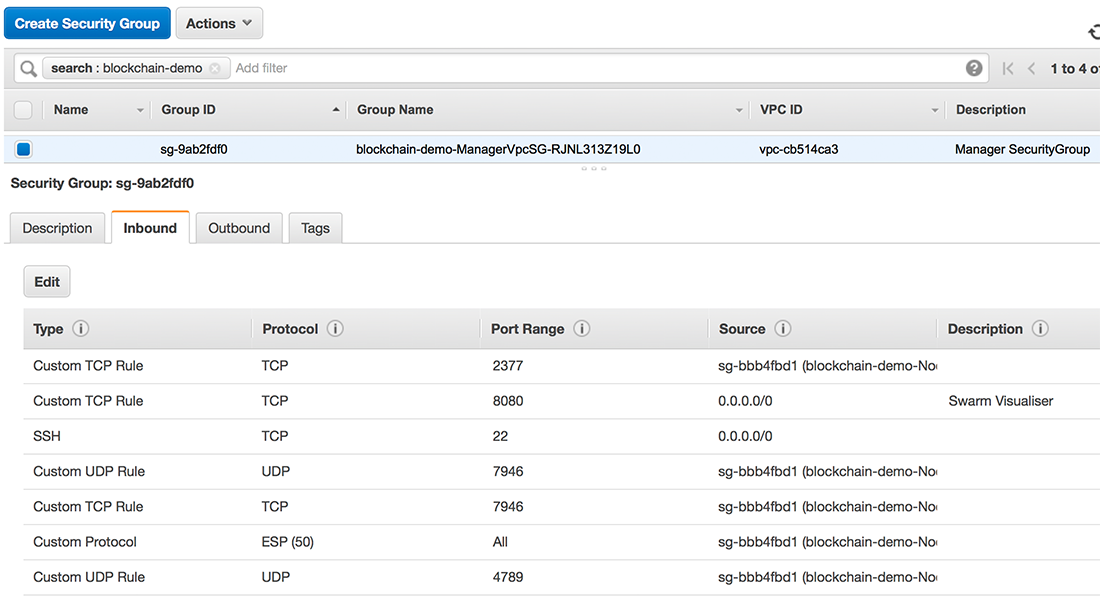Open the Group Name column dropdown arrow

(x=738, y=110)
